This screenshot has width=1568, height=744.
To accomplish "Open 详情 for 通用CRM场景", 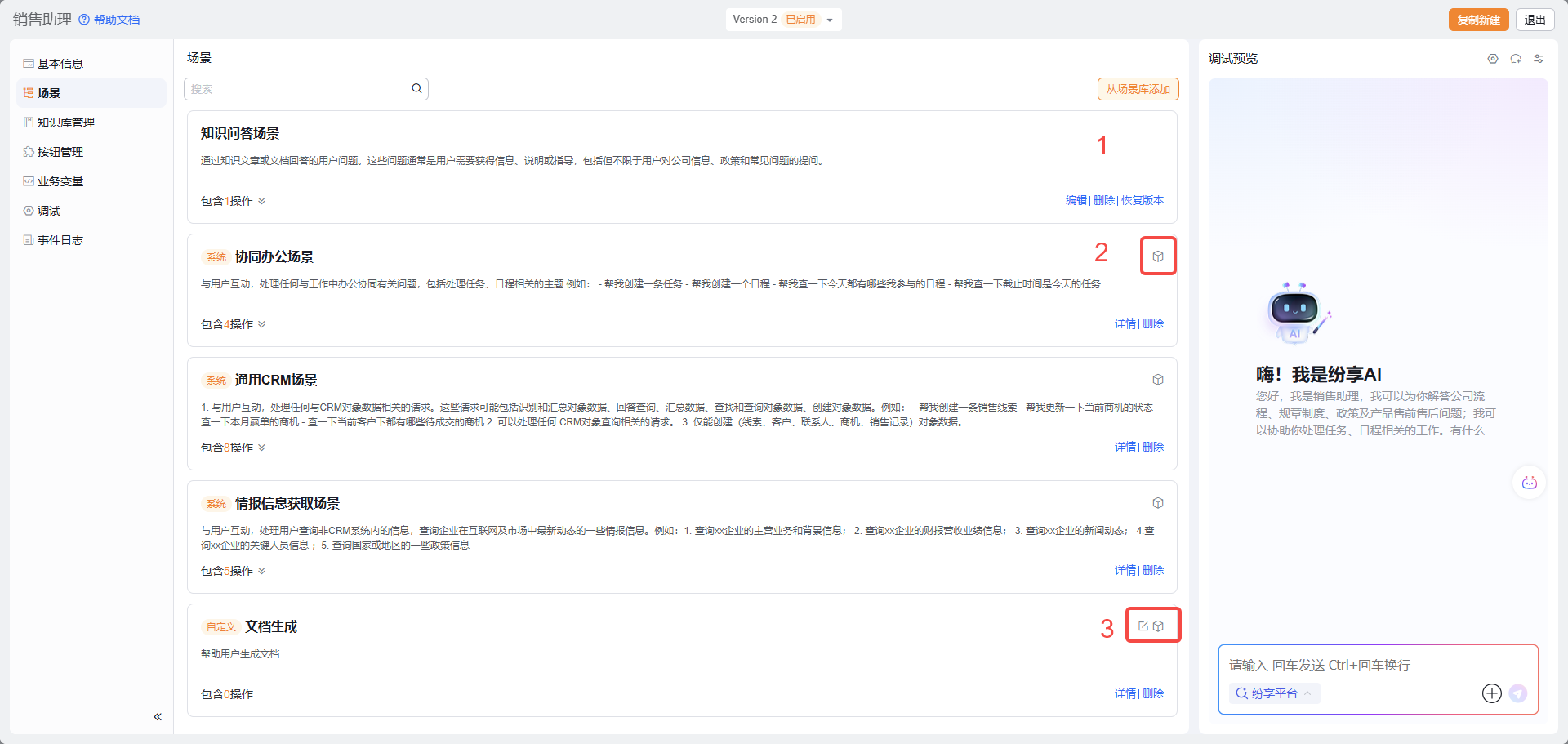I will click(1125, 447).
